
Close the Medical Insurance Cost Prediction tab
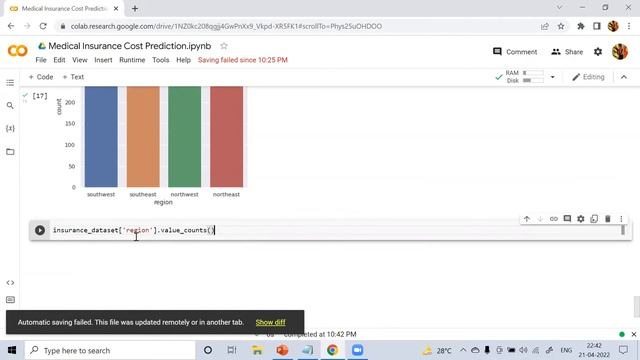coord(116,8)
